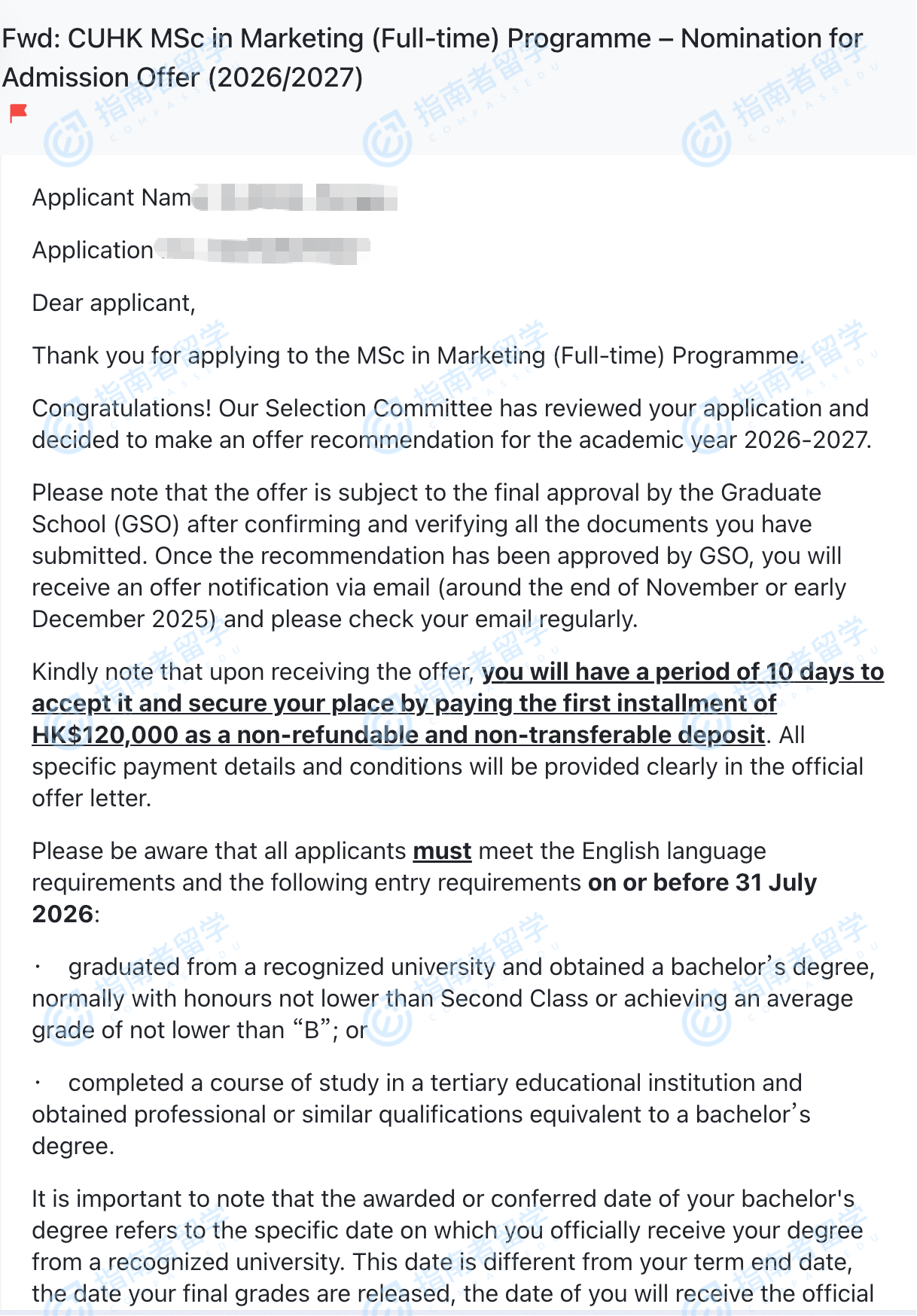Click the "Thank you for applying" sentence
The height and width of the screenshot is (1316, 917).
pos(418,355)
